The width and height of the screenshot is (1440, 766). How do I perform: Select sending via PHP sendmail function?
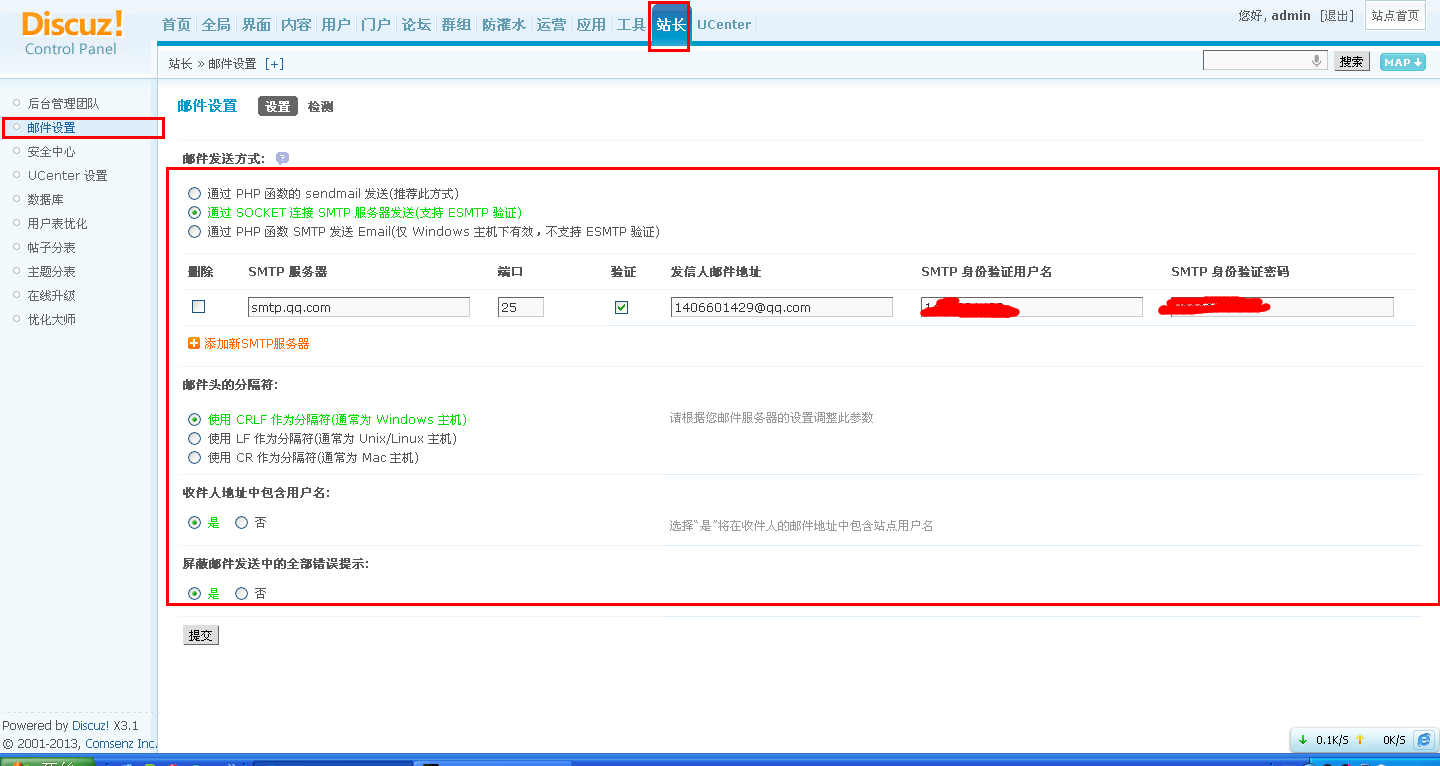[x=194, y=194]
